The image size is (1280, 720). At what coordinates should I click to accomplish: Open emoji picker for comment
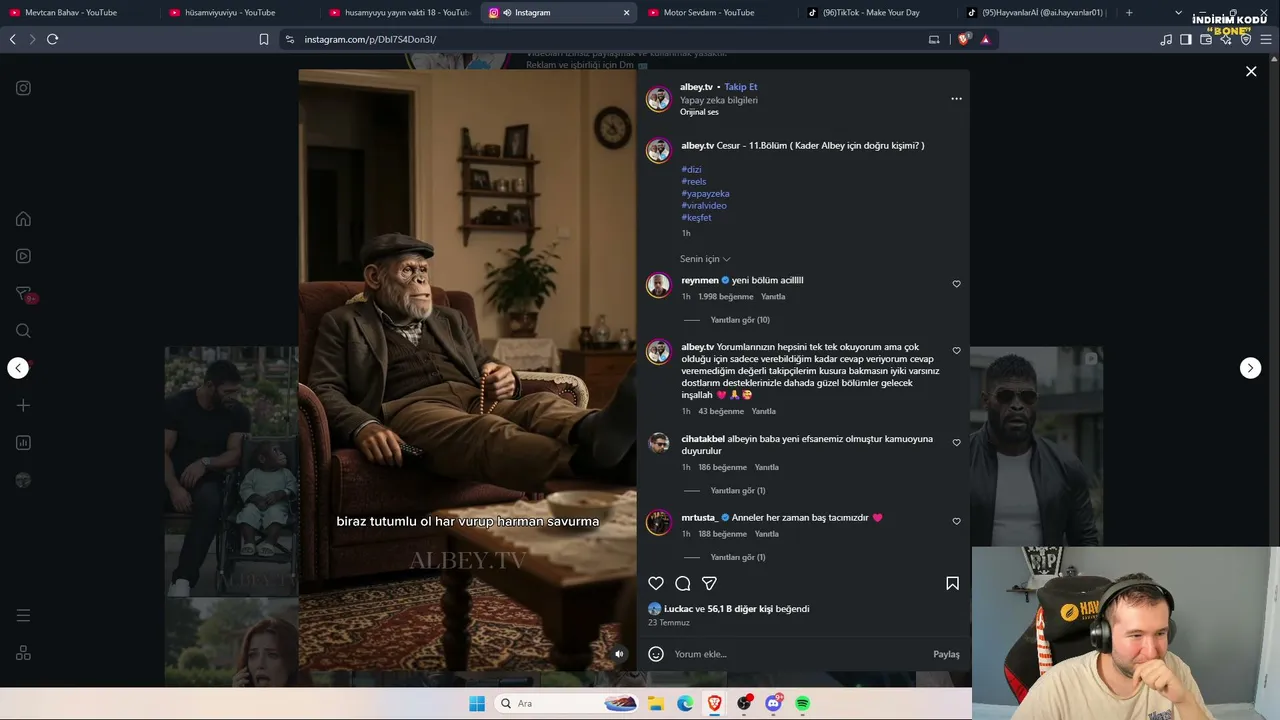point(656,654)
